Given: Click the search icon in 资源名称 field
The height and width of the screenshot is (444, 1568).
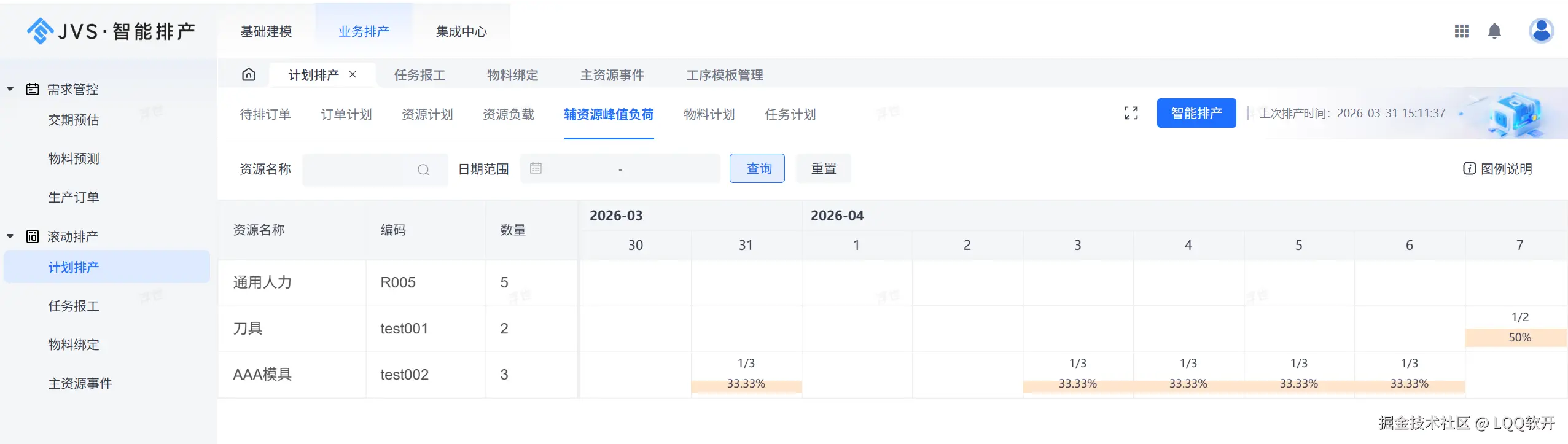Looking at the screenshot, I should (x=423, y=169).
